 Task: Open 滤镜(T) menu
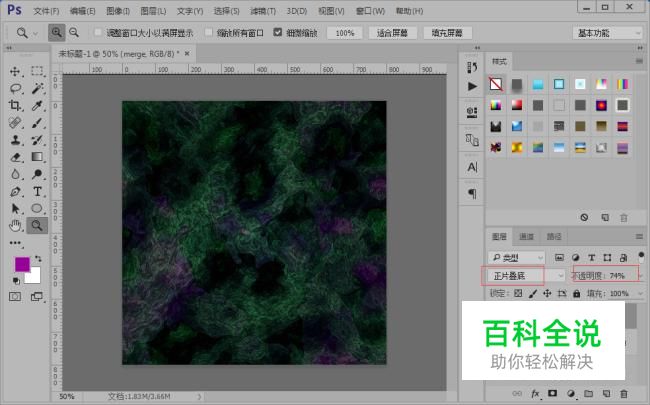(x=263, y=11)
